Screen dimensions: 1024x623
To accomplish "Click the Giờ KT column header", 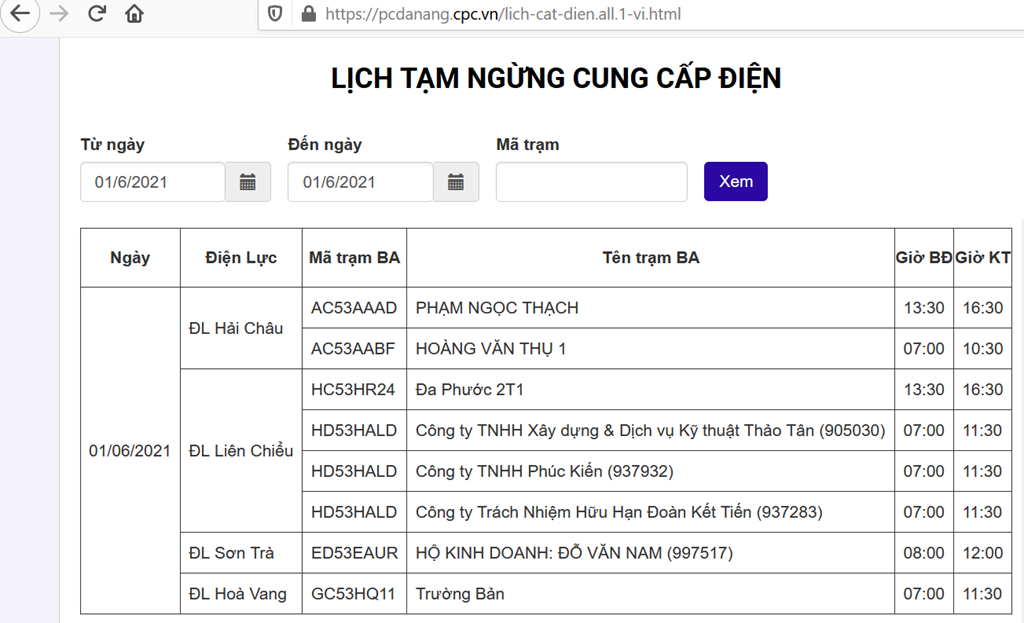I will [x=982, y=257].
